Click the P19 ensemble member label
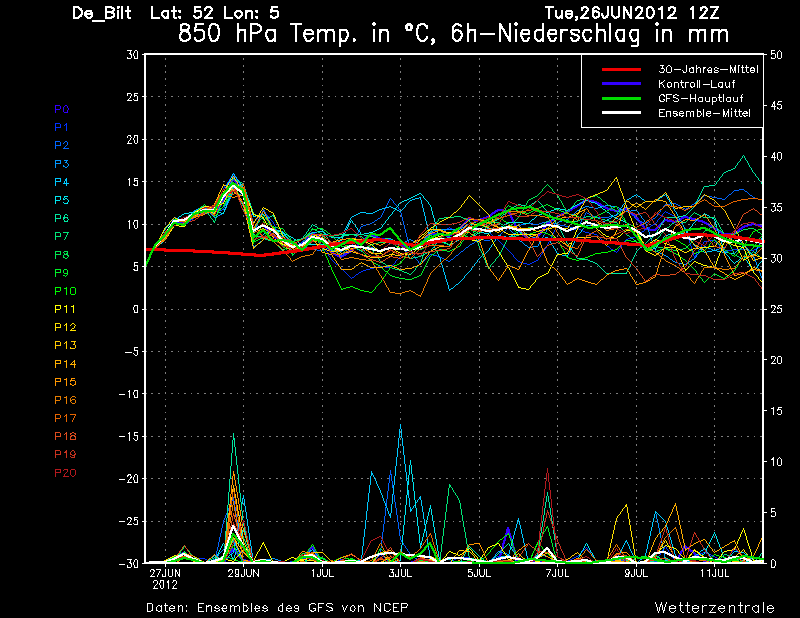The height and width of the screenshot is (618, 800). 65,454
